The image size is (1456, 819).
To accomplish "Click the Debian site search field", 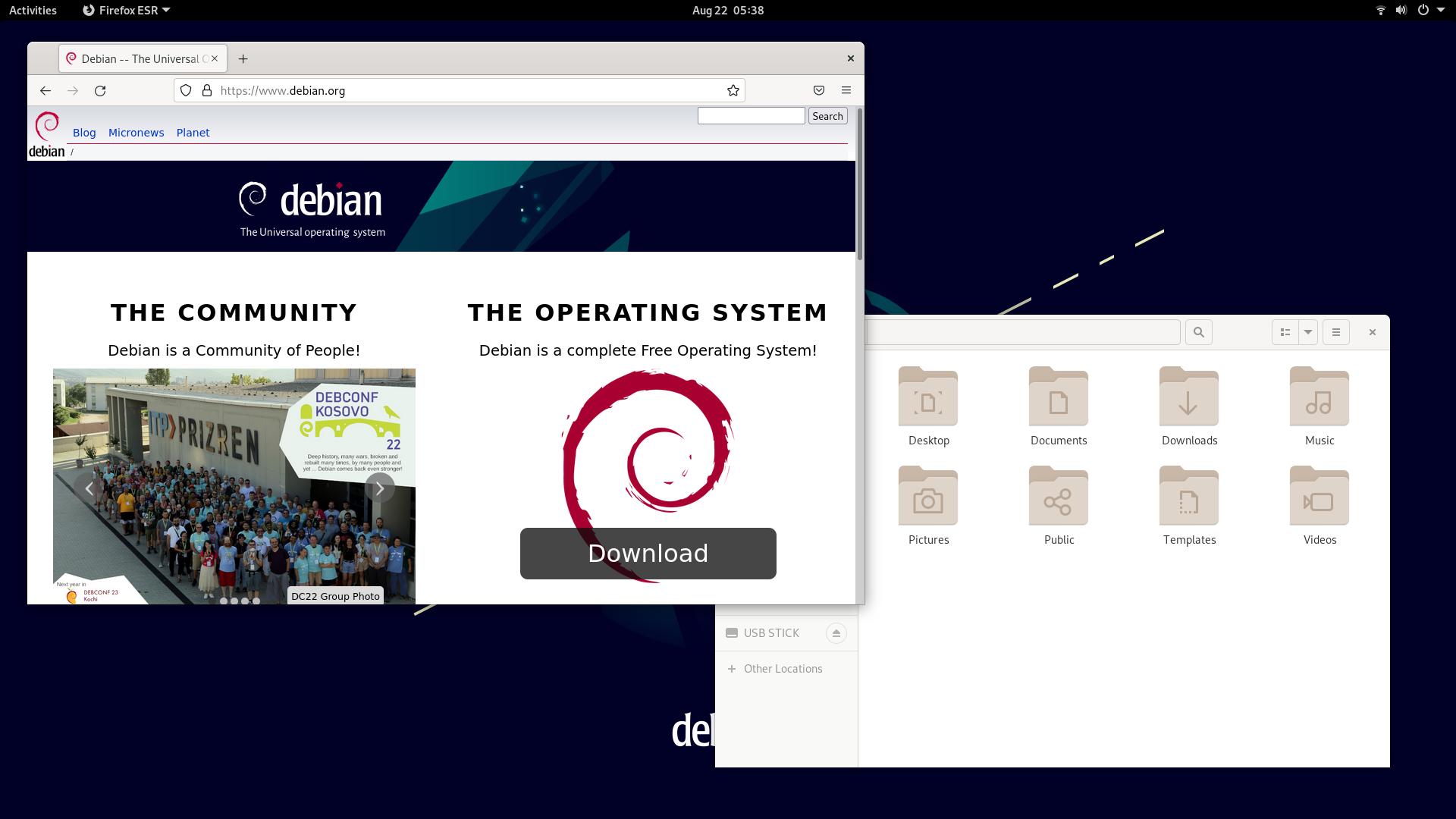I will 751,115.
